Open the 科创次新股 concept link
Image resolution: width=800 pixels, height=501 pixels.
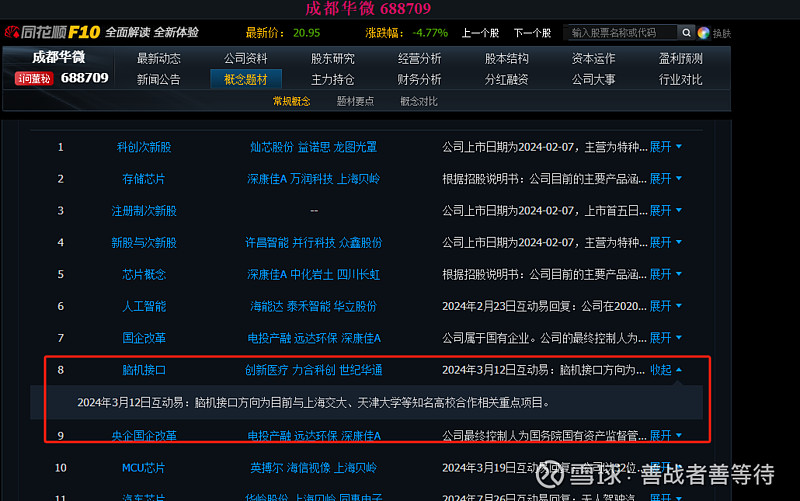click(x=144, y=147)
